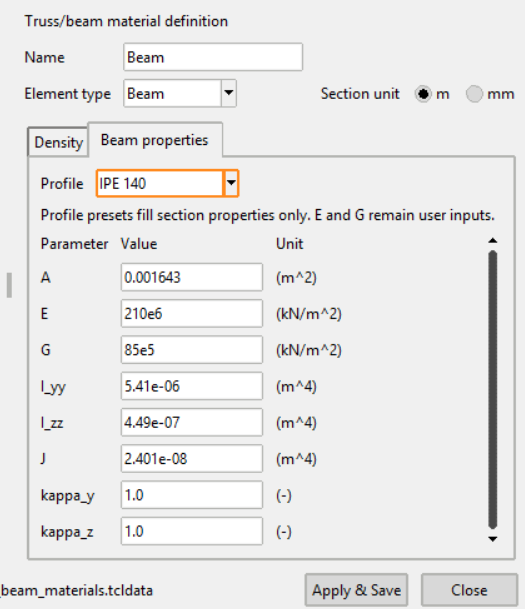Select the I_yy value field

click(x=192, y=386)
